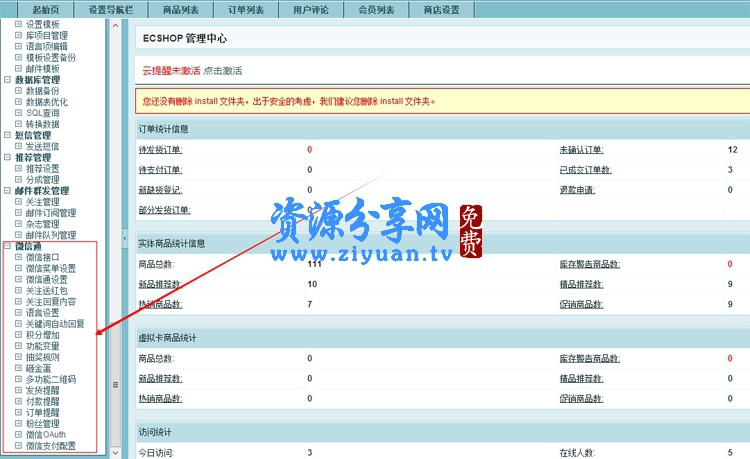Click the menu icon beside 库项目管理

(x=18, y=35)
